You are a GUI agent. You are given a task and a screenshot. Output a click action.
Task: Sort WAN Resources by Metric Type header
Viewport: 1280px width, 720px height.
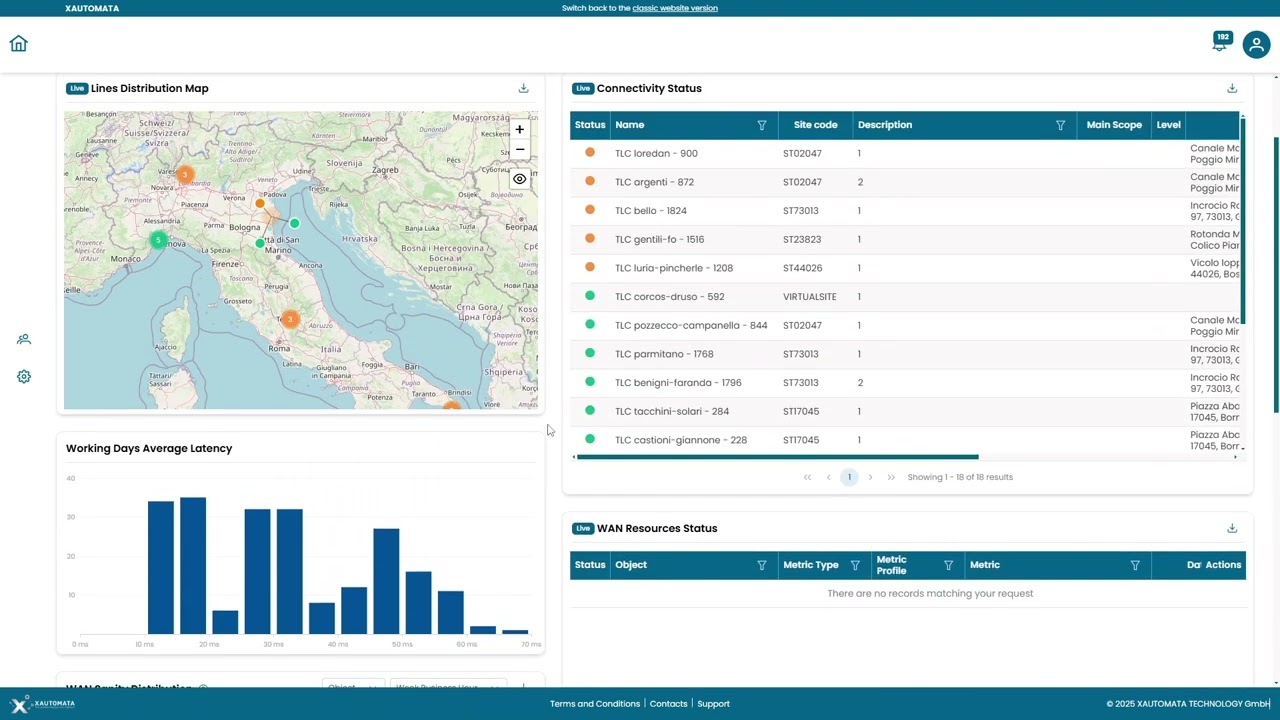tap(811, 565)
